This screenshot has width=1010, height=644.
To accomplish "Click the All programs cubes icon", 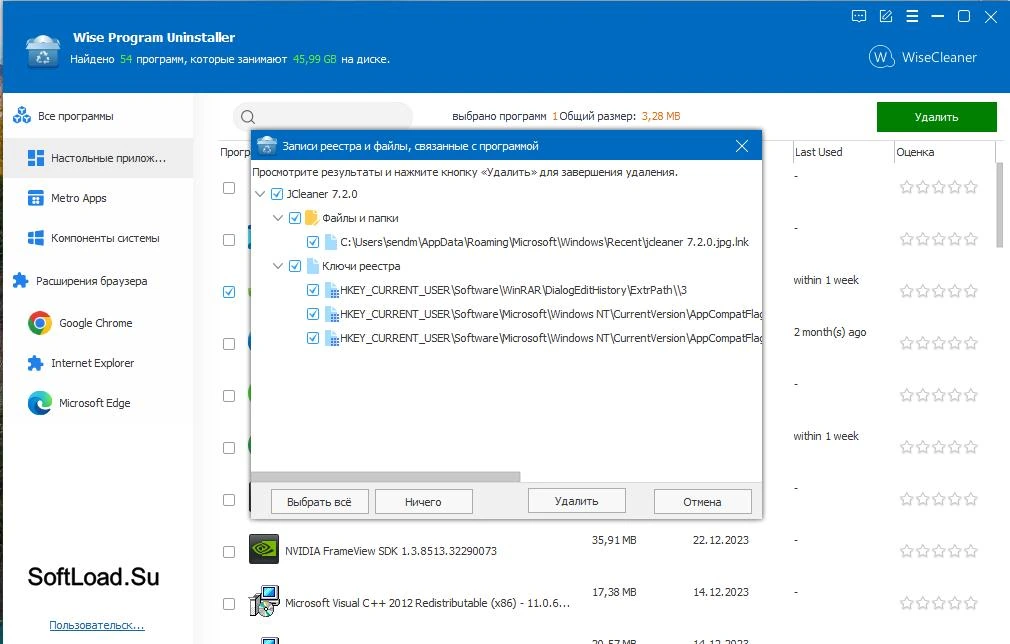I will coord(22,115).
